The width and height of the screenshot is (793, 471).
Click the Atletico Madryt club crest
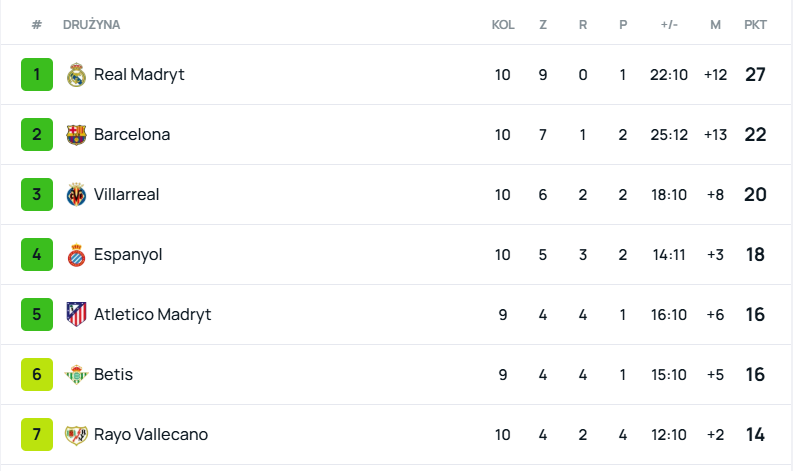point(76,315)
